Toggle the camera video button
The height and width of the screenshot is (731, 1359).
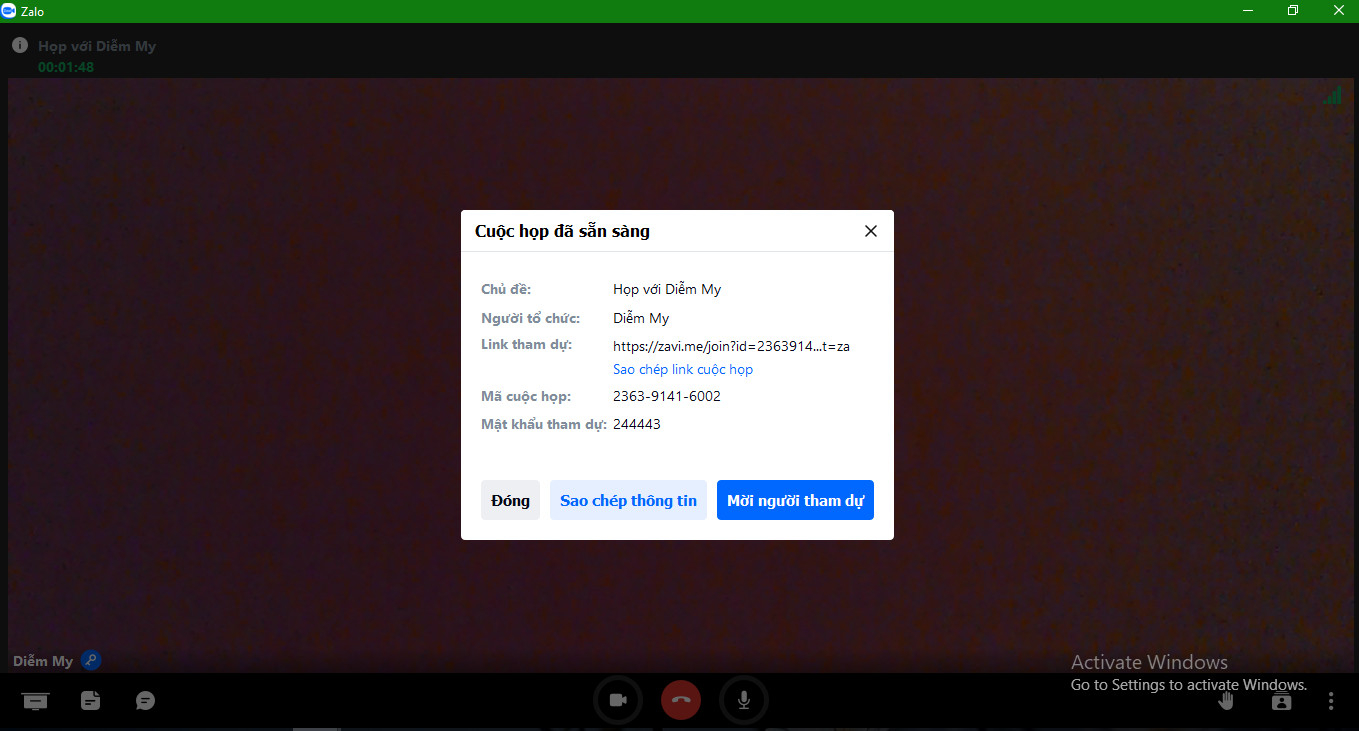[618, 701]
